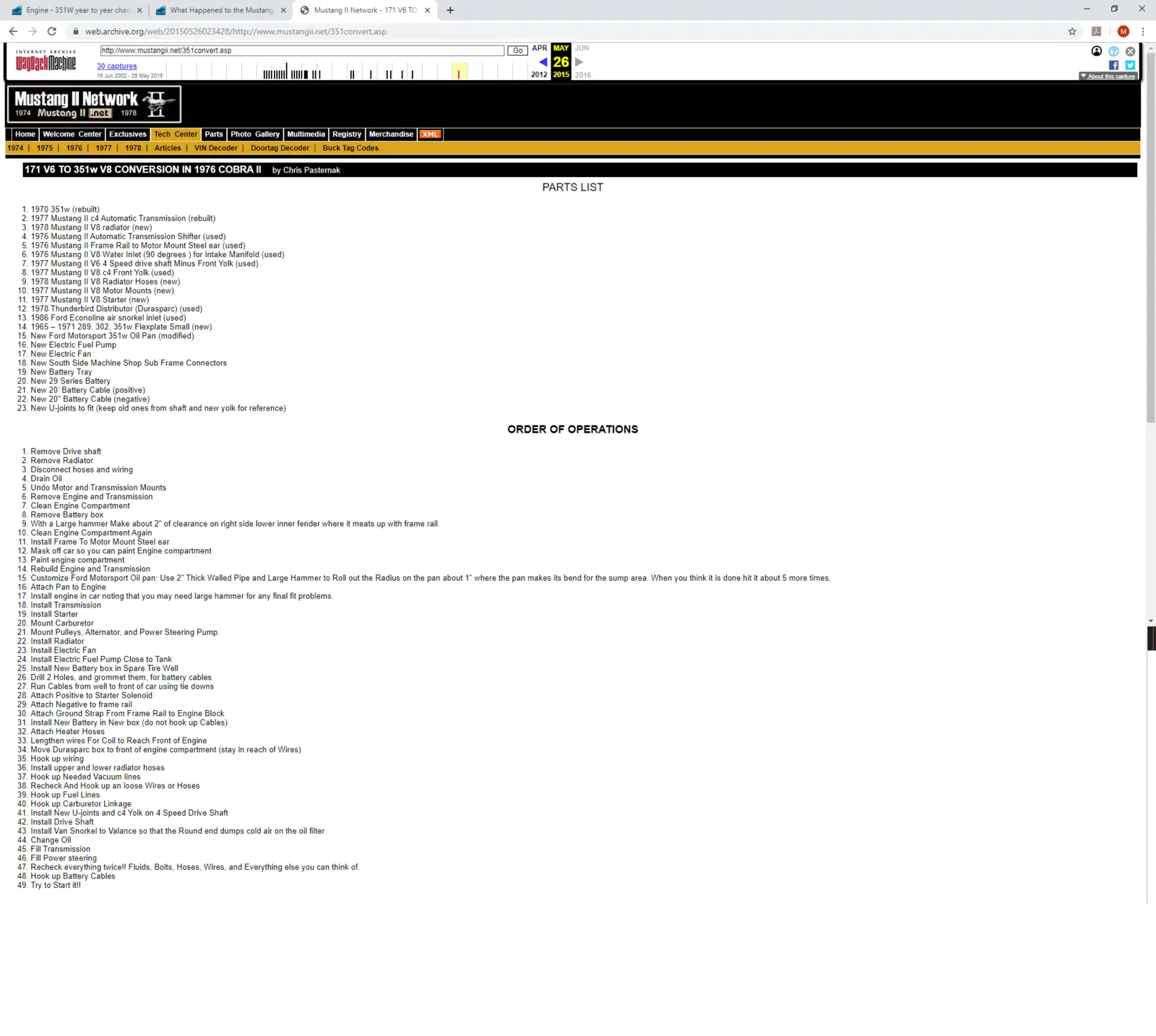Open the Exclusives menu
This screenshot has width=1156, height=1036.
(128, 134)
